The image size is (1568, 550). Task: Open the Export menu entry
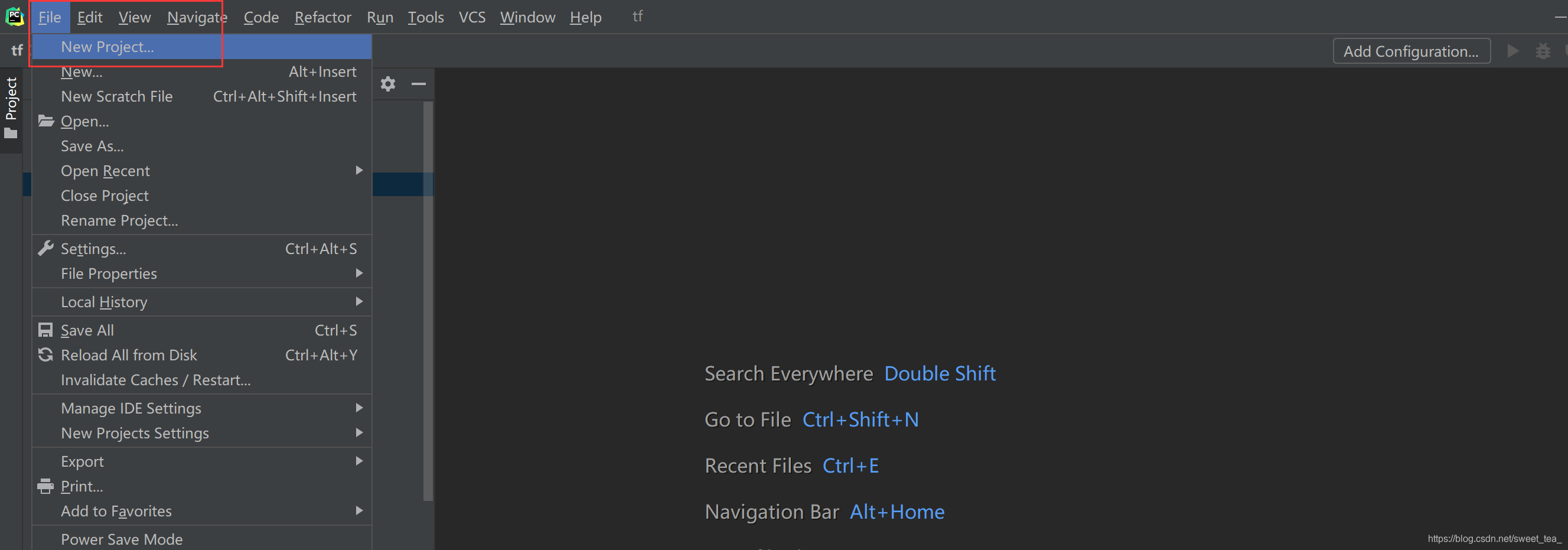coord(201,461)
